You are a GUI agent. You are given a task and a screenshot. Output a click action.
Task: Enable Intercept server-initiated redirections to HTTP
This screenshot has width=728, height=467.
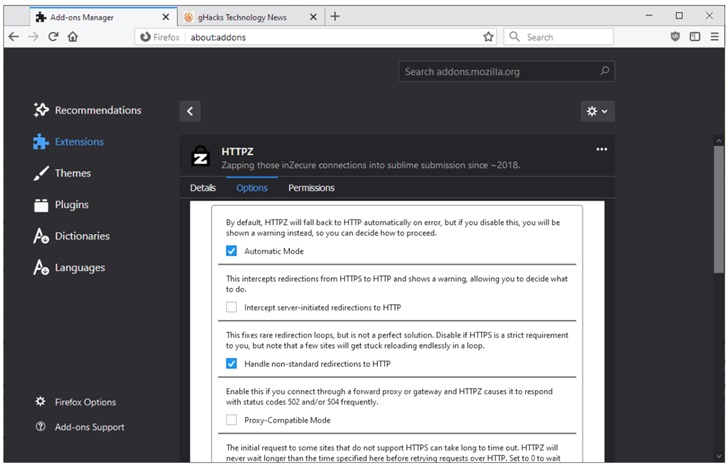point(232,307)
